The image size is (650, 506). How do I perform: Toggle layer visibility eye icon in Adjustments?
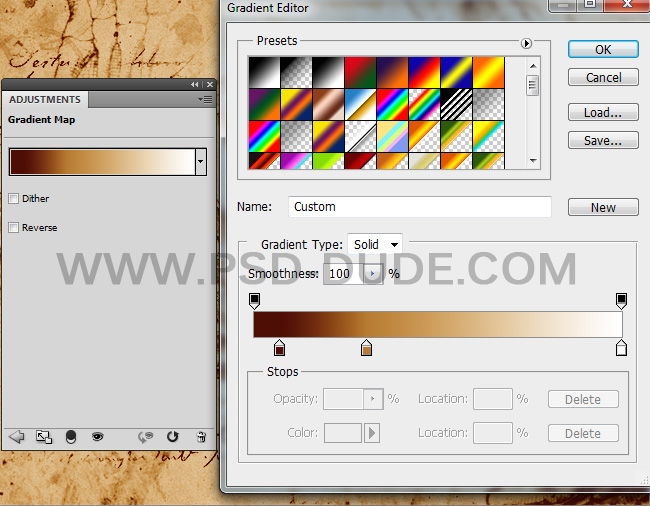97,436
